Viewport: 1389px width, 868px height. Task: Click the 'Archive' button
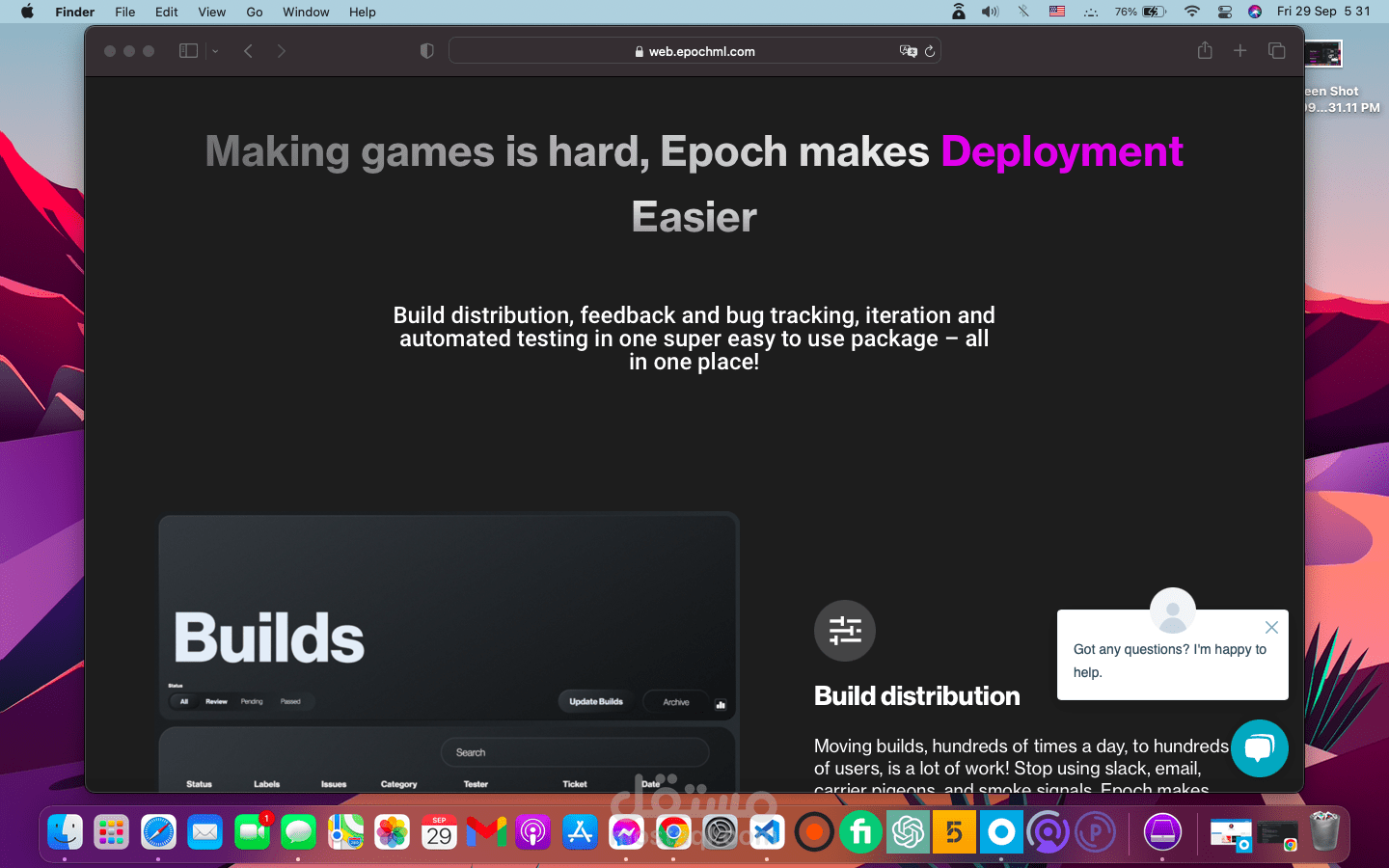[676, 702]
